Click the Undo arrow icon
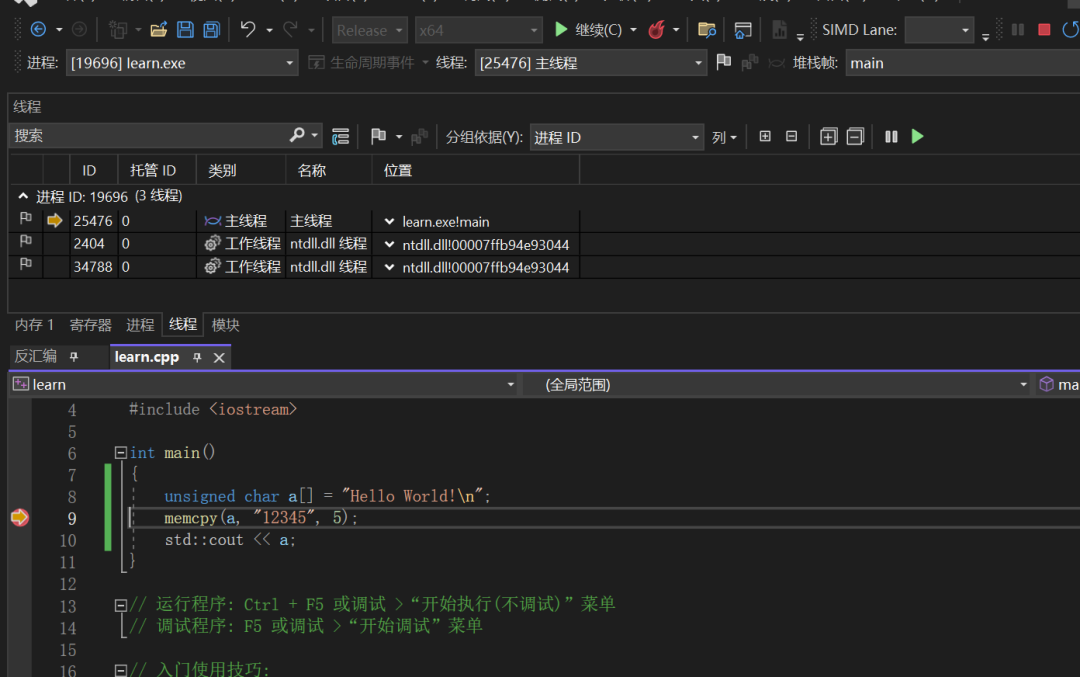 pos(248,30)
